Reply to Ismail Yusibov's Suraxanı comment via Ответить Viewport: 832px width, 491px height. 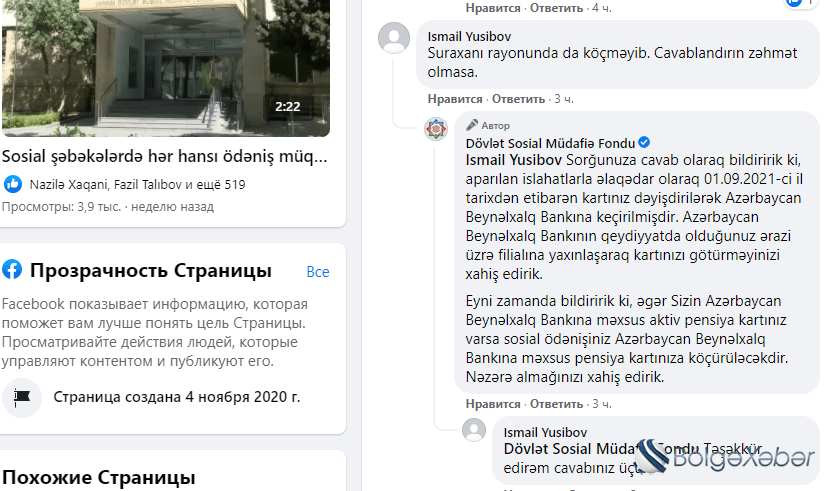pos(518,99)
